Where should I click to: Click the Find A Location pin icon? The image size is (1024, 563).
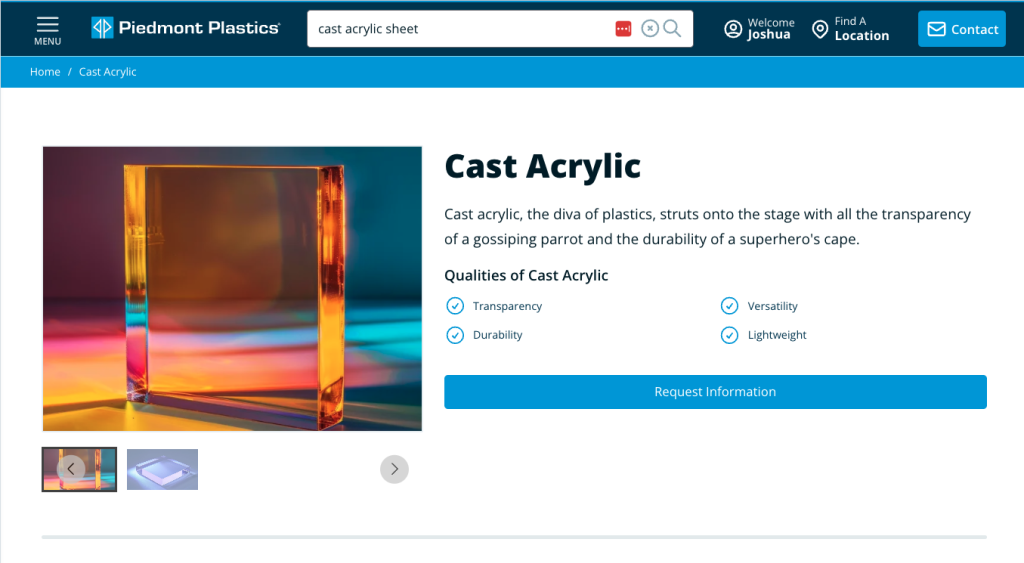pyautogui.click(x=820, y=29)
